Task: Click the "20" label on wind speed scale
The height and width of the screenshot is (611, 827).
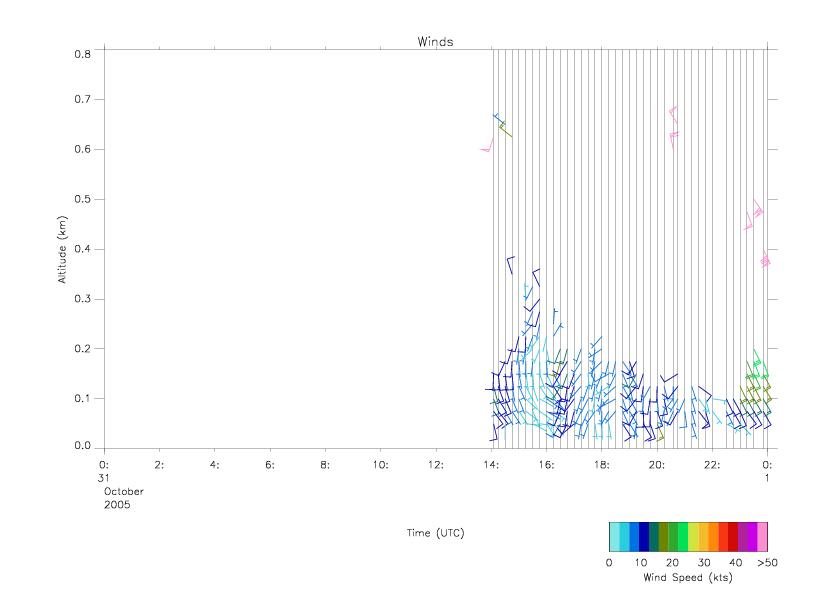Action: (672, 562)
